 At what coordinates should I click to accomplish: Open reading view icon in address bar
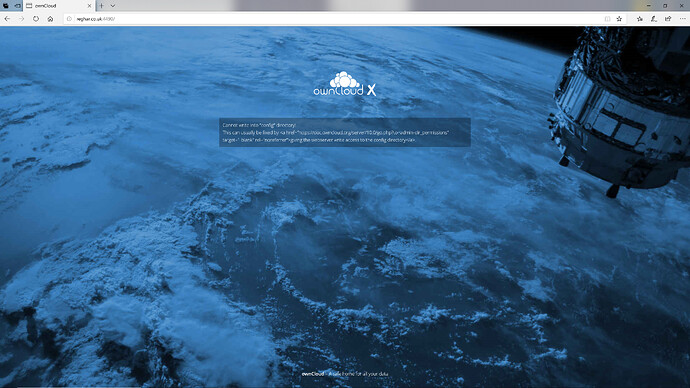[x=607, y=19]
